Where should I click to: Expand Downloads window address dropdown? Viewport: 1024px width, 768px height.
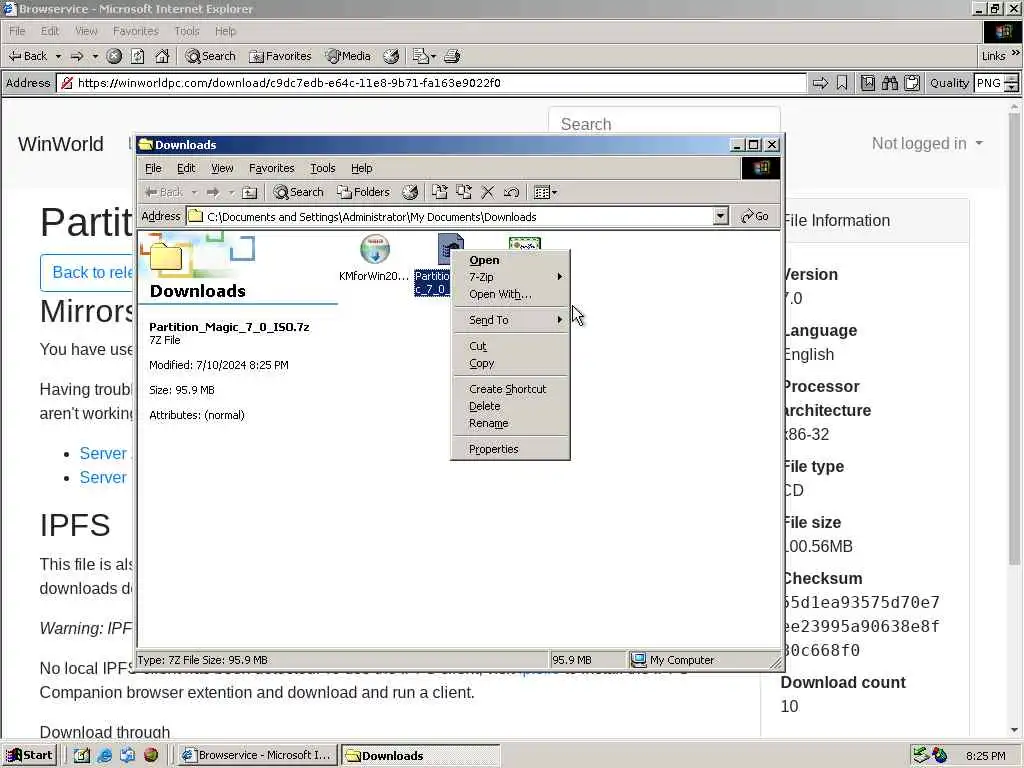(720, 216)
